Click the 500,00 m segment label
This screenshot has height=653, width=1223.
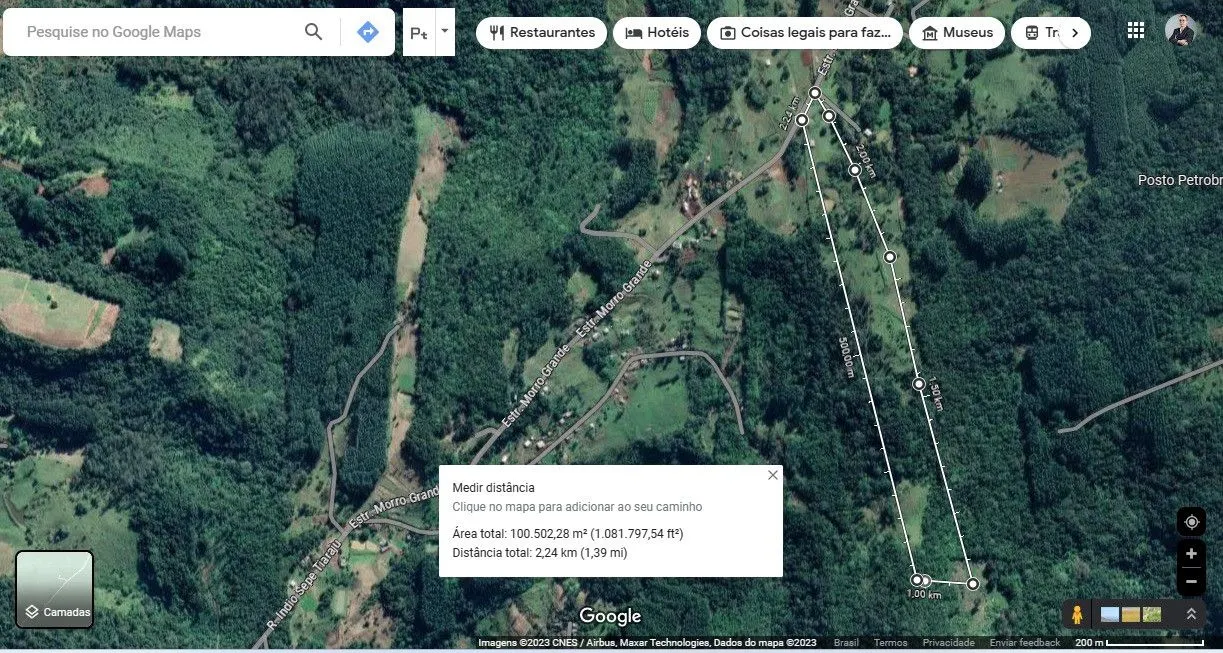click(x=848, y=356)
